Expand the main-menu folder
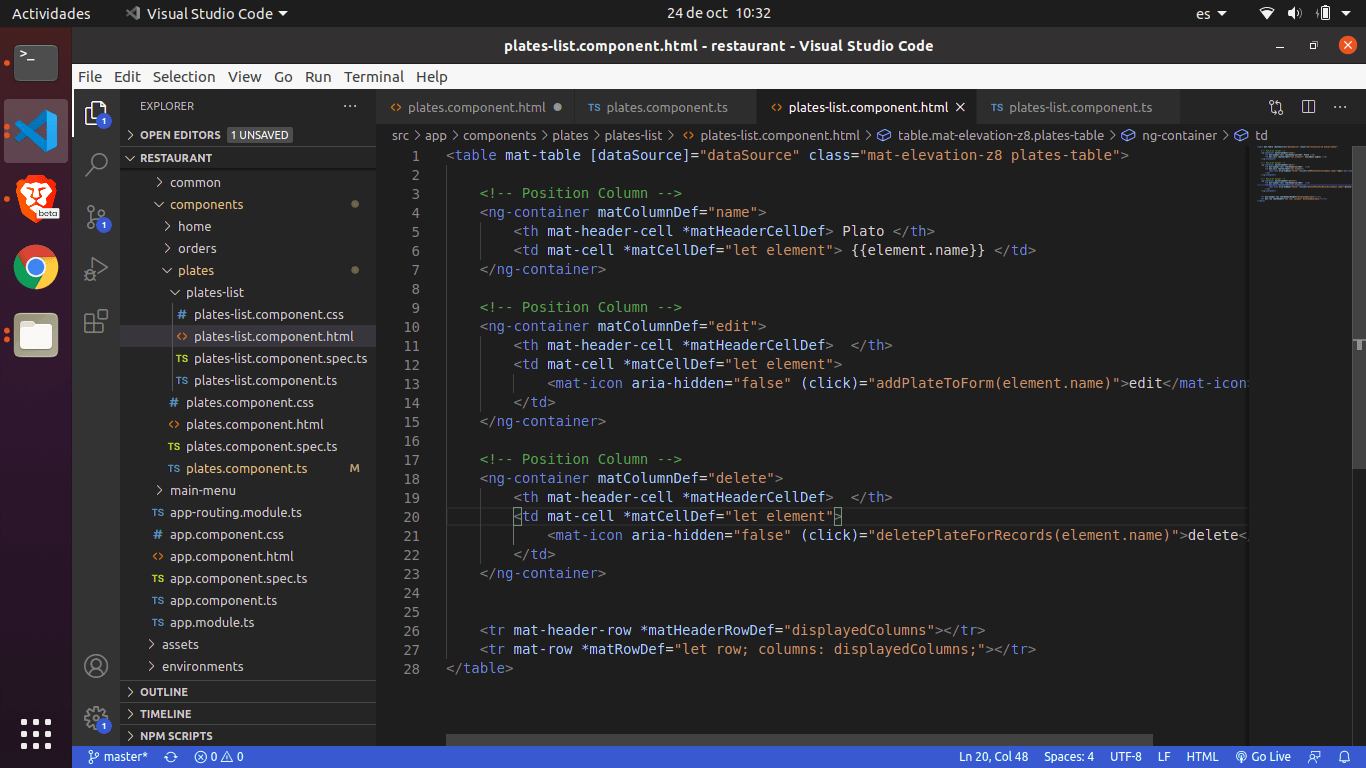This screenshot has width=1366, height=768. (202, 490)
